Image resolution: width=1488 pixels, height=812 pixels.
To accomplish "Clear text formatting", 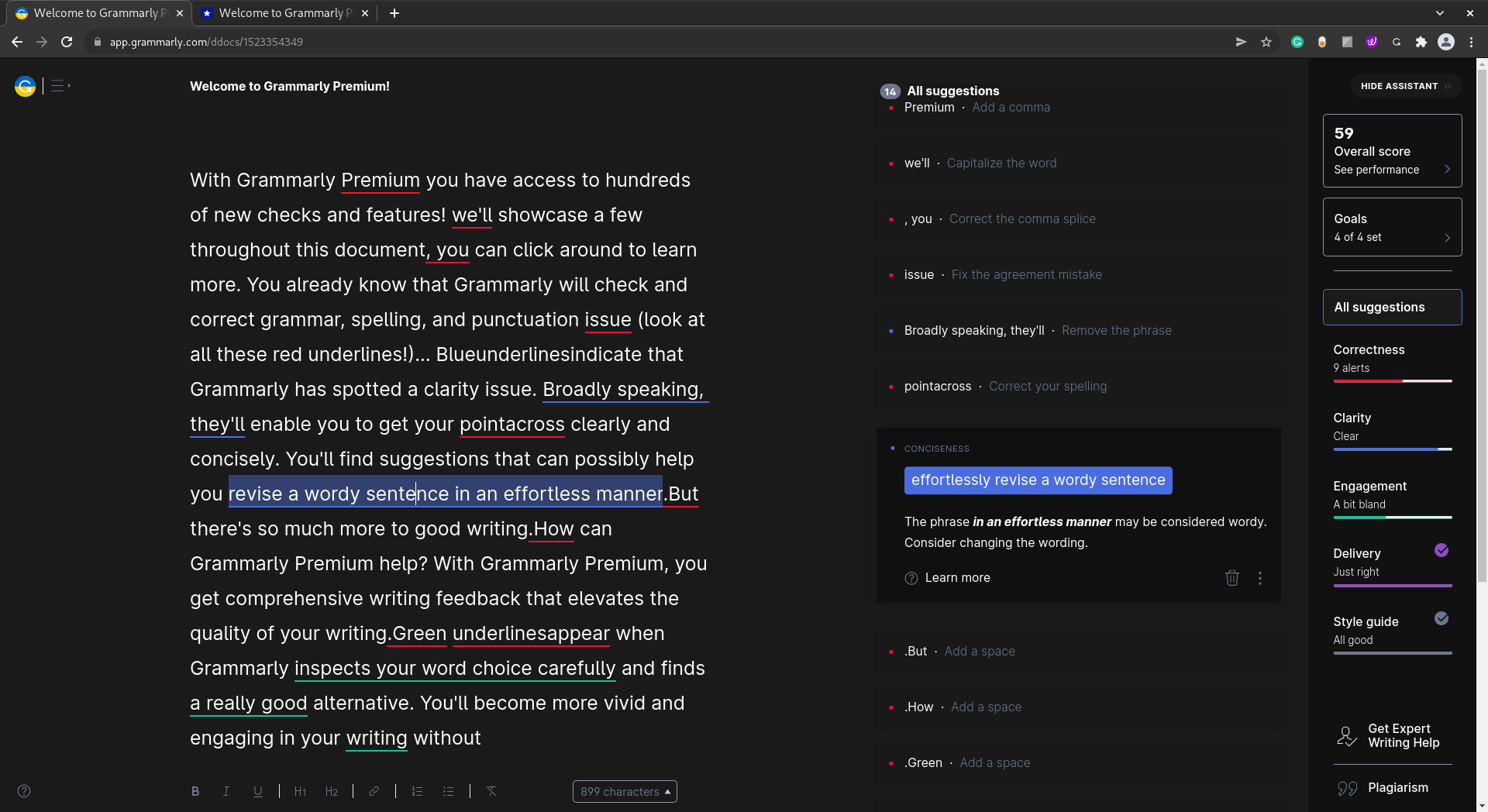I will [491, 791].
